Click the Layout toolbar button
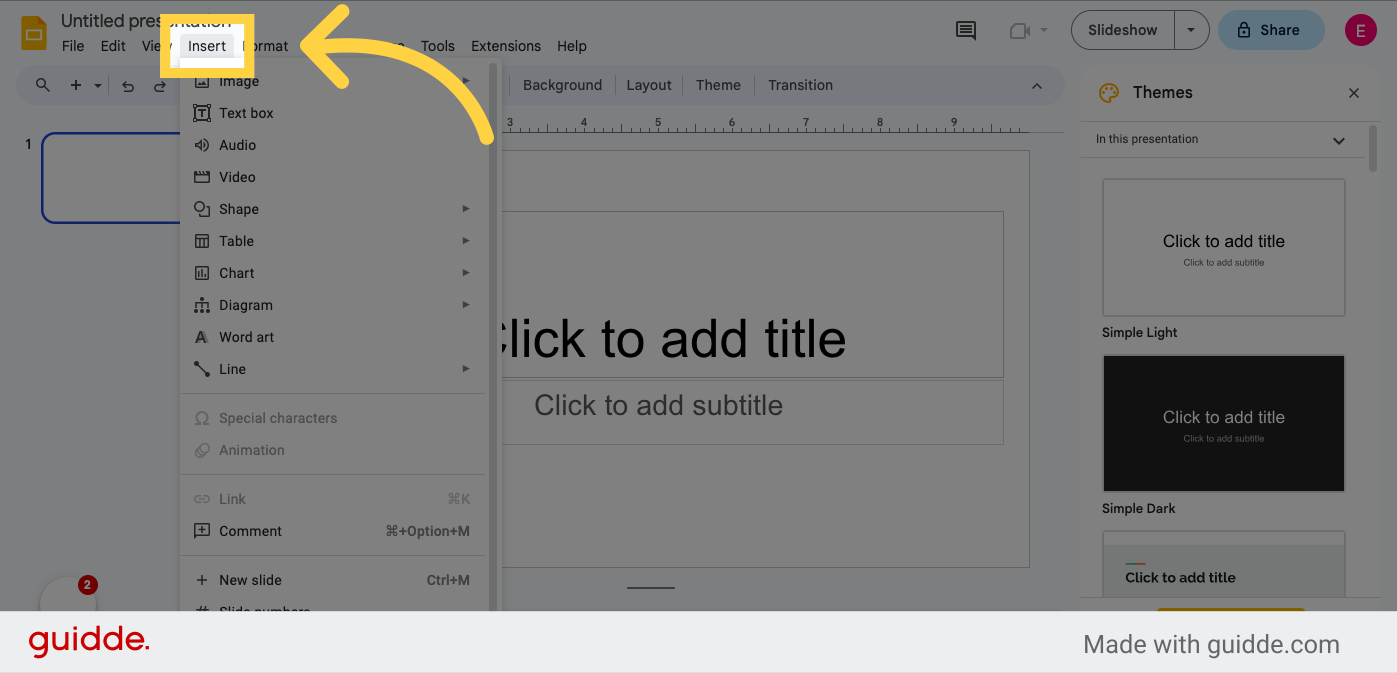 tap(649, 85)
